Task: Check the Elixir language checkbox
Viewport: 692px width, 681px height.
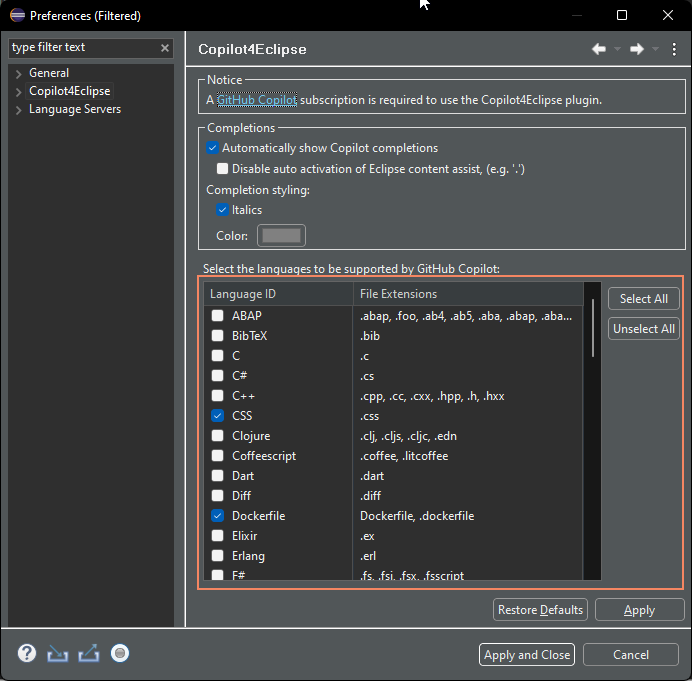Action: [218, 535]
